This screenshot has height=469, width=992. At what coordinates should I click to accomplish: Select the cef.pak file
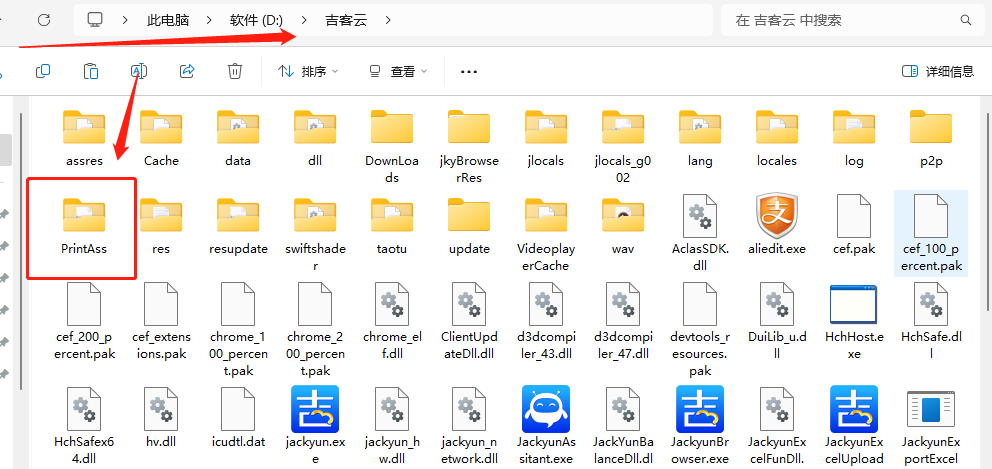tap(854, 226)
